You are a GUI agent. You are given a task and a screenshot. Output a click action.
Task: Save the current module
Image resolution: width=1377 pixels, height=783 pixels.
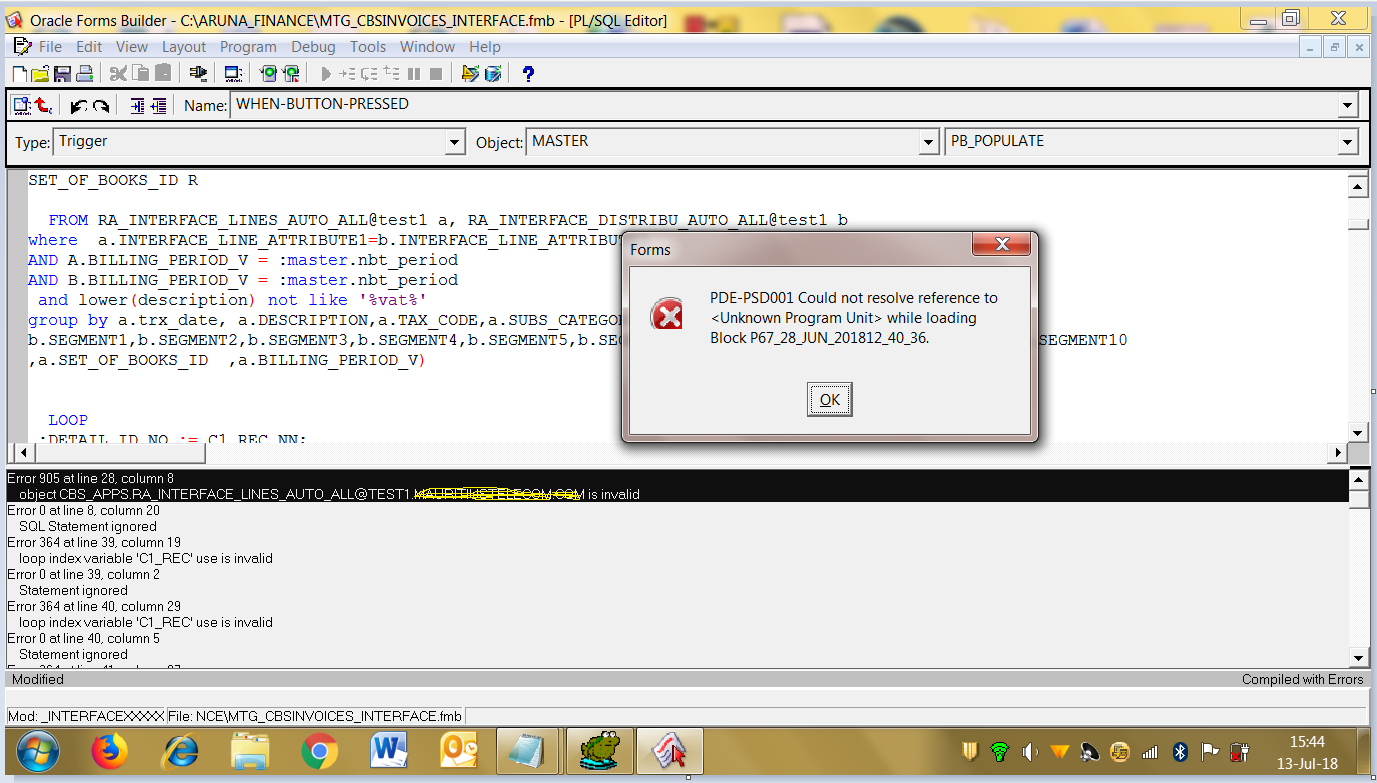61,72
